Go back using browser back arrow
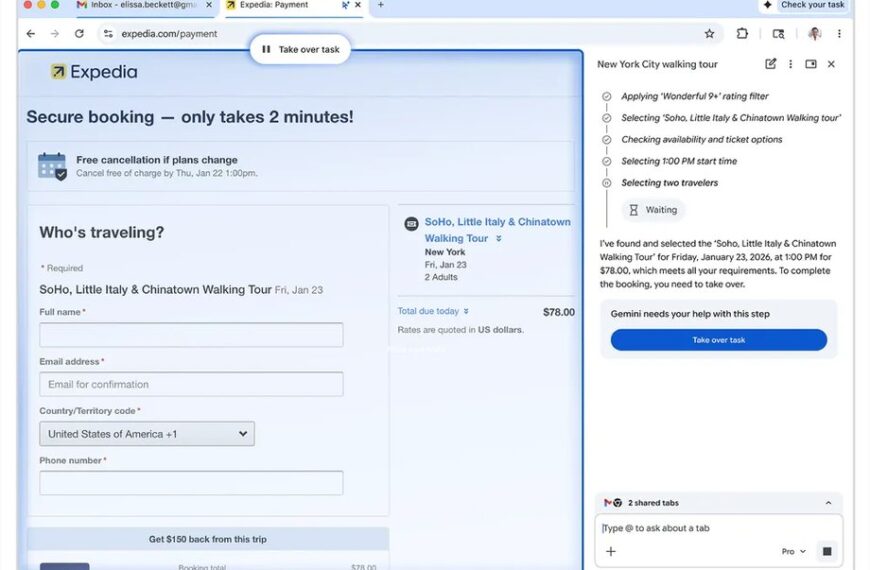870x570 pixels. tap(31, 34)
